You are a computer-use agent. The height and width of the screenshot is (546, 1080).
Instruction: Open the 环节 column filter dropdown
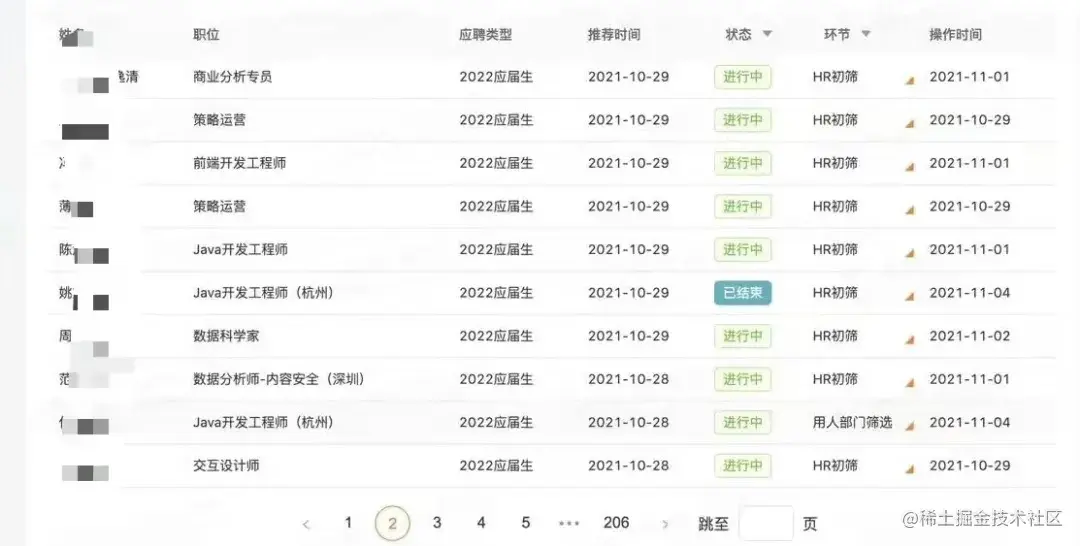866,34
